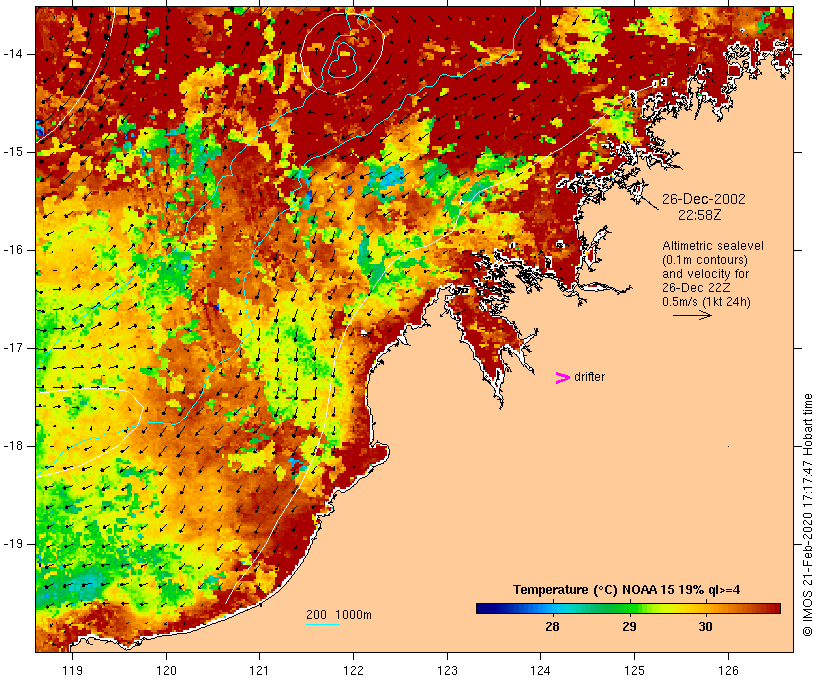
Task: Click the '0.5m/s (1kt 24h)' scale text
Action: tap(706, 302)
